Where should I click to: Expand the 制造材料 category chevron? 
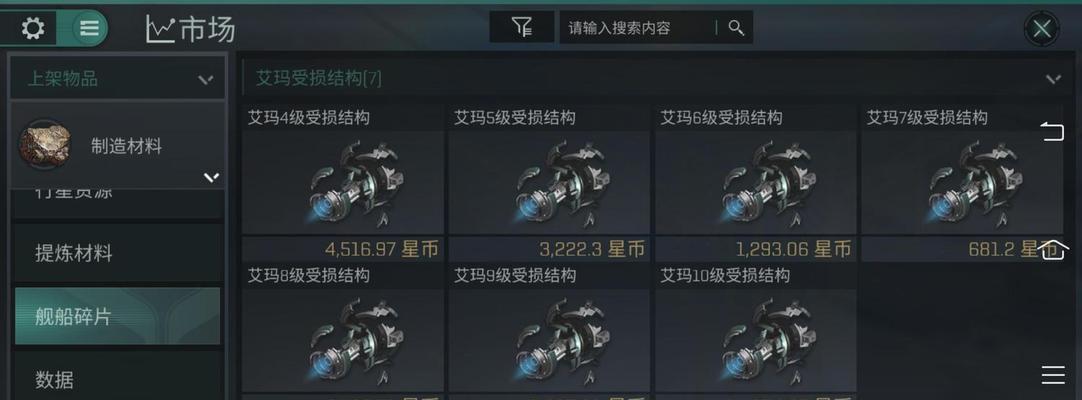click(211, 178)
